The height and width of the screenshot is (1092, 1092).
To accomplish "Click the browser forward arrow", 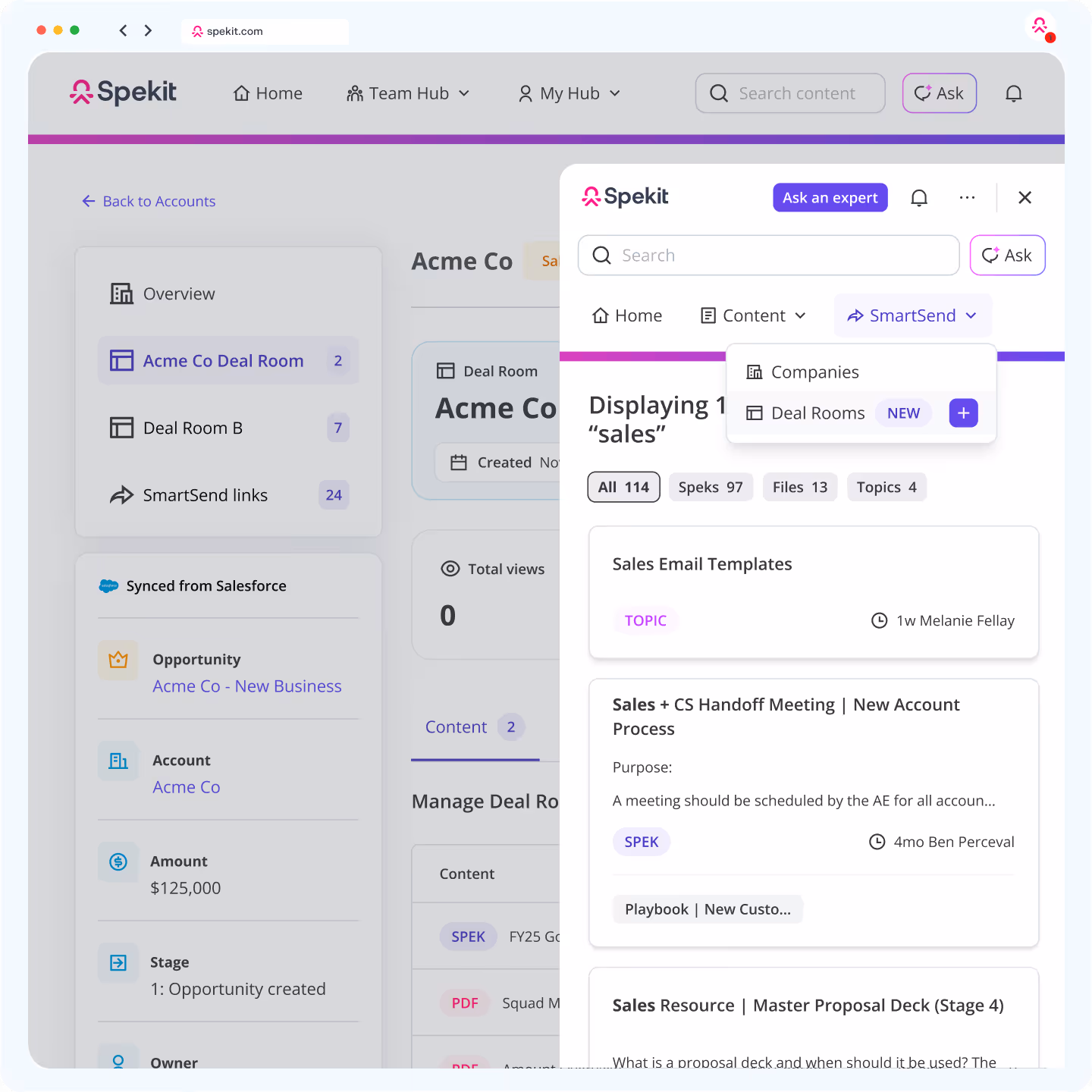I will coord(148,30).
